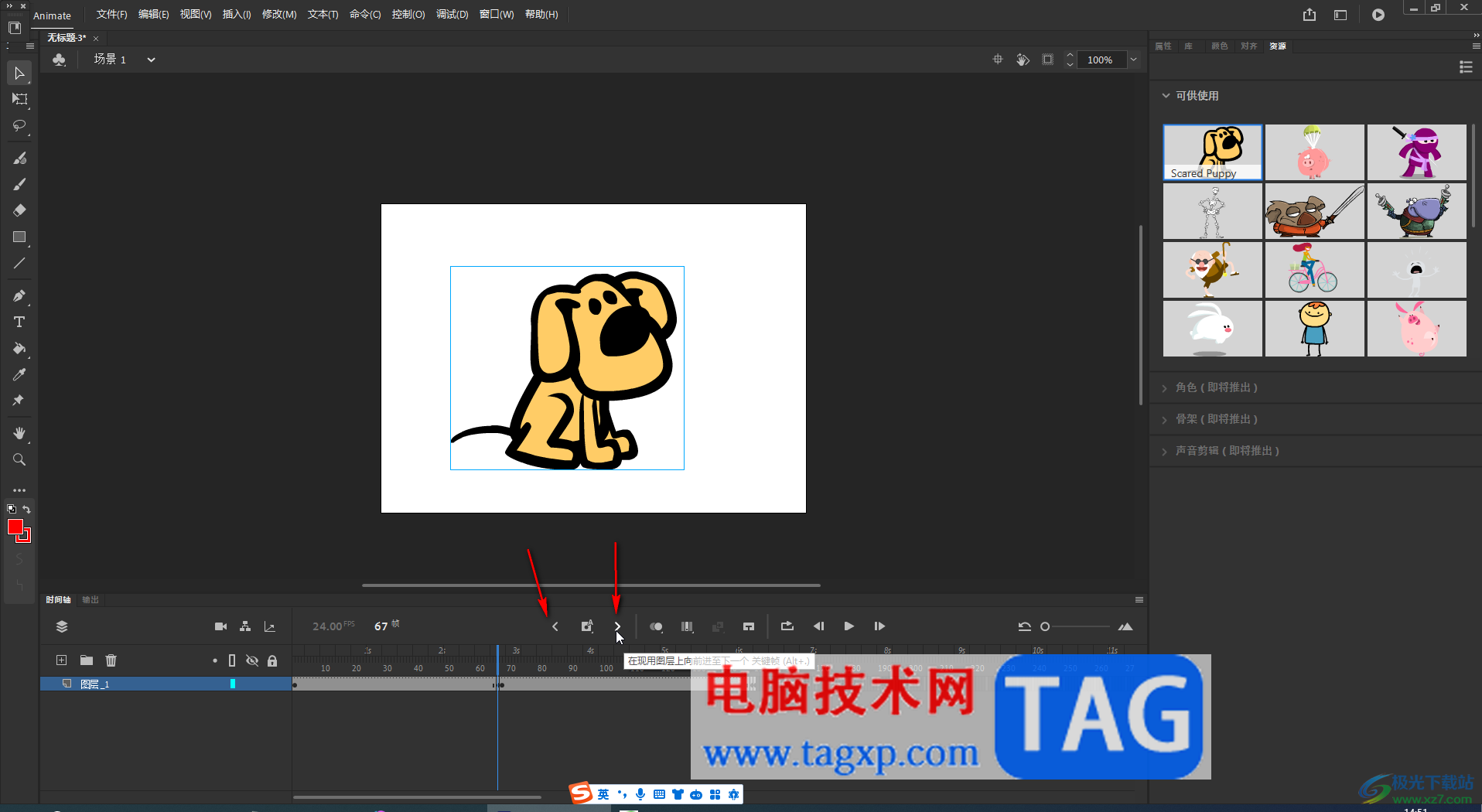1482x812 pixels.
Task: Toggle visibility for all layers
Action: (x=252, y=660)
